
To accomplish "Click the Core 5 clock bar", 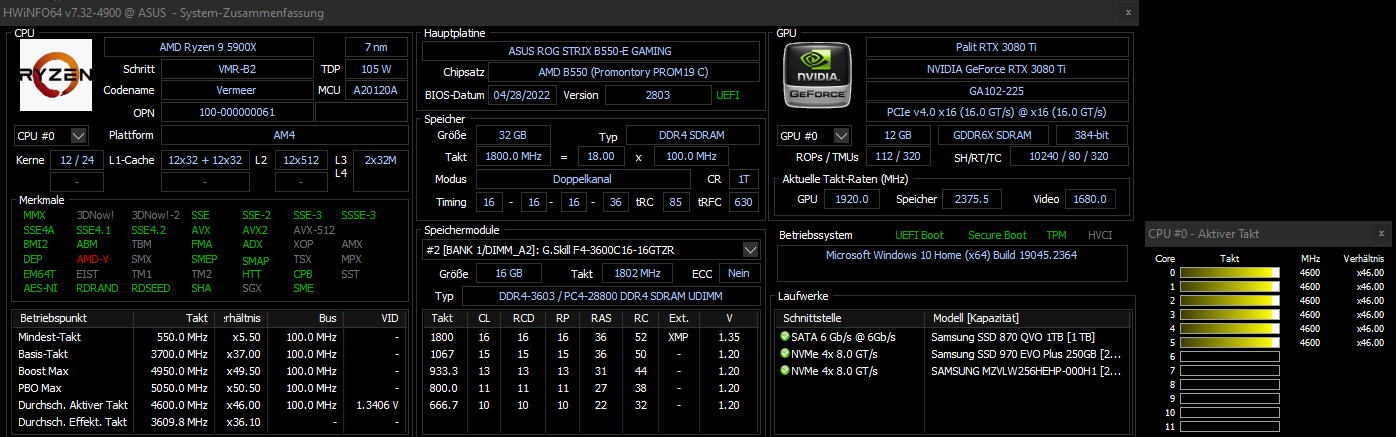I will pos(1230,342).
